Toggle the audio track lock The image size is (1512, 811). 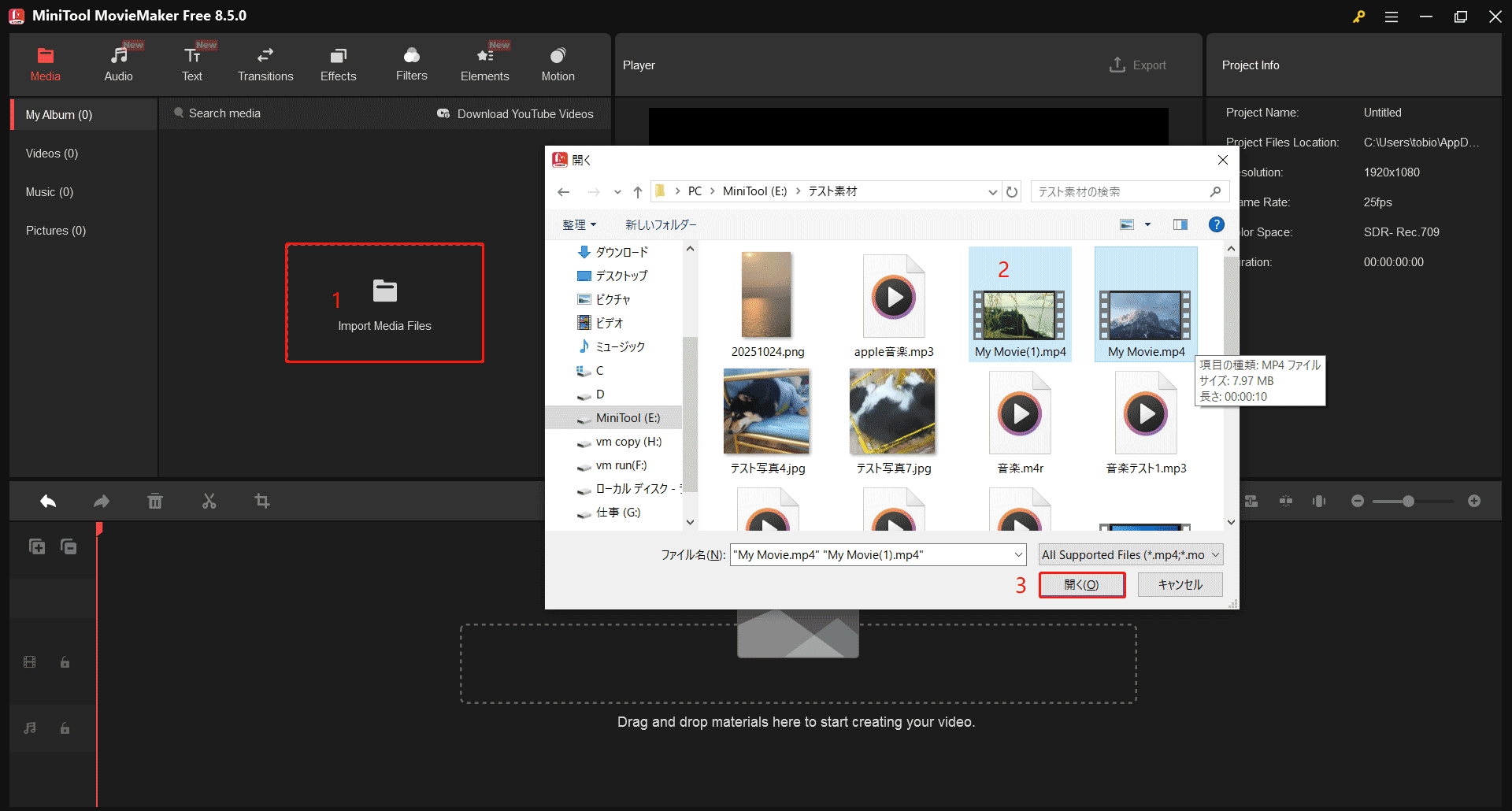(65, 728)
